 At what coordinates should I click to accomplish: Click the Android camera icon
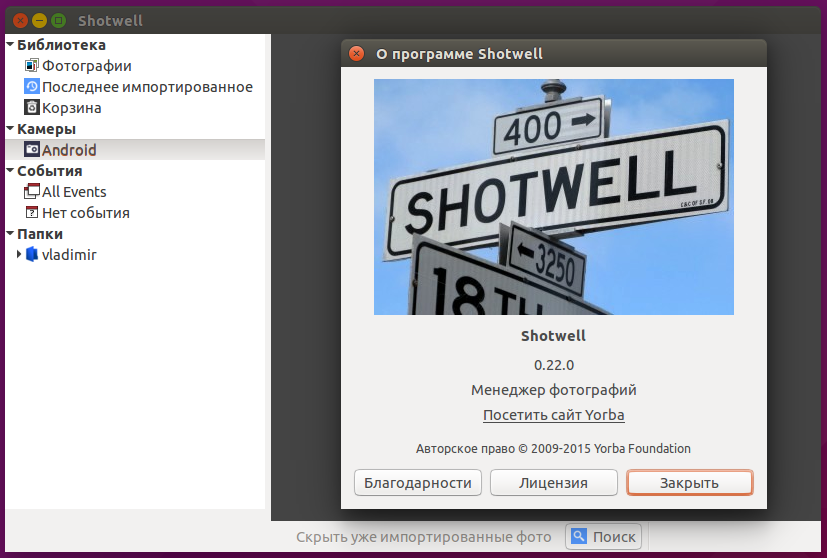(32, 149)
